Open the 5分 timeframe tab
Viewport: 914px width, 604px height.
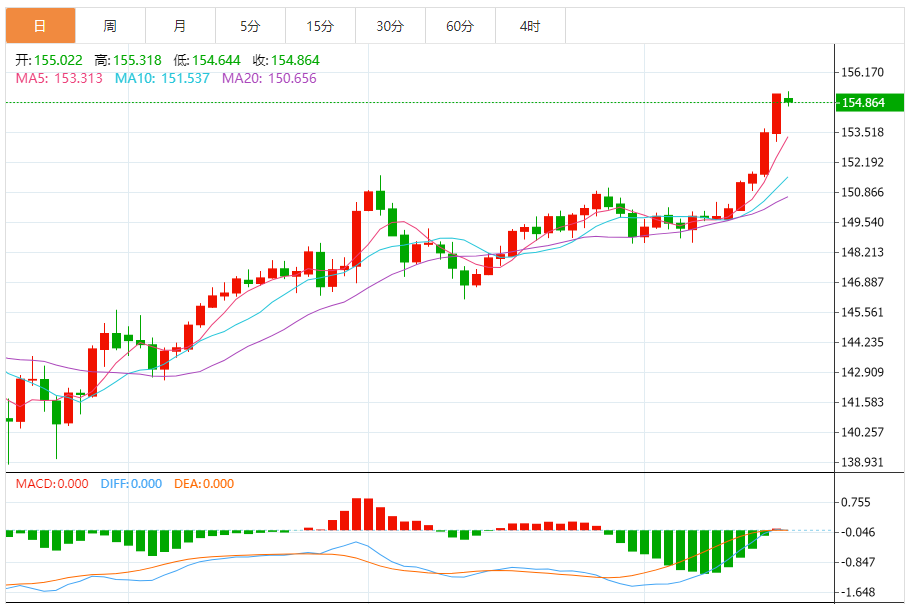pyautogui.click(x=250, y=26)
